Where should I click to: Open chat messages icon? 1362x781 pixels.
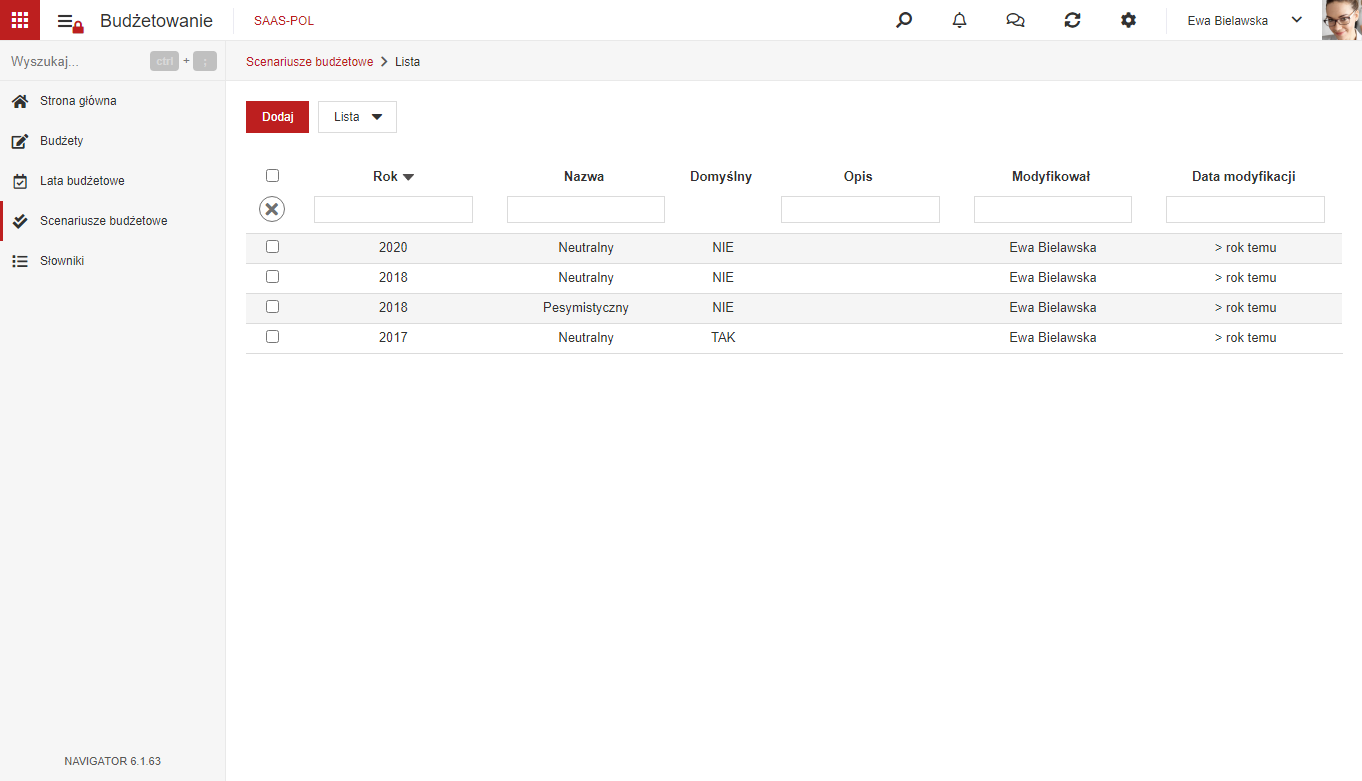click(x=1016, y=20)
